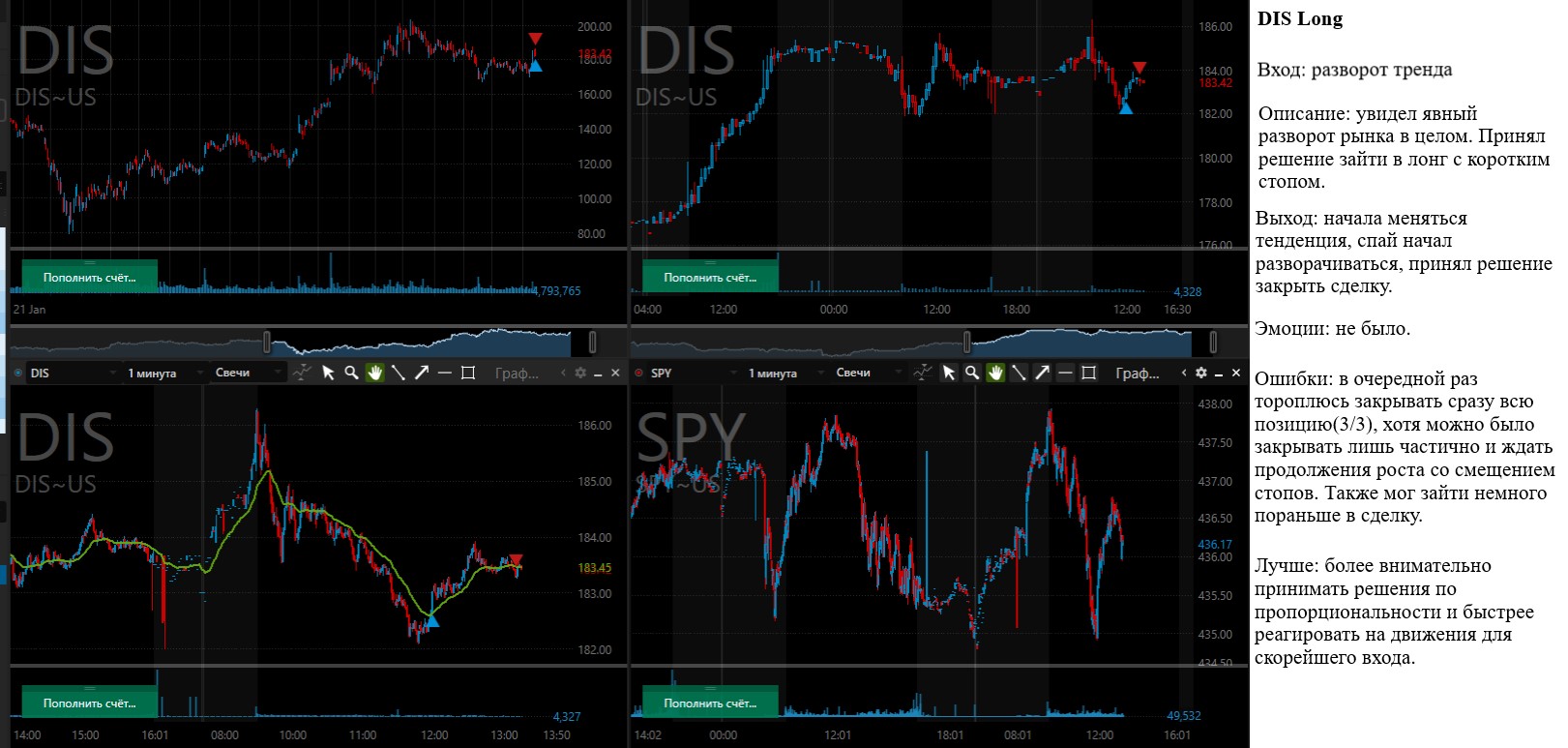This screenshot has width=1568, height=748.
Task: Click 'Пополнить счёт' in the DIS 1-minute chart
Action: [90, 703]
